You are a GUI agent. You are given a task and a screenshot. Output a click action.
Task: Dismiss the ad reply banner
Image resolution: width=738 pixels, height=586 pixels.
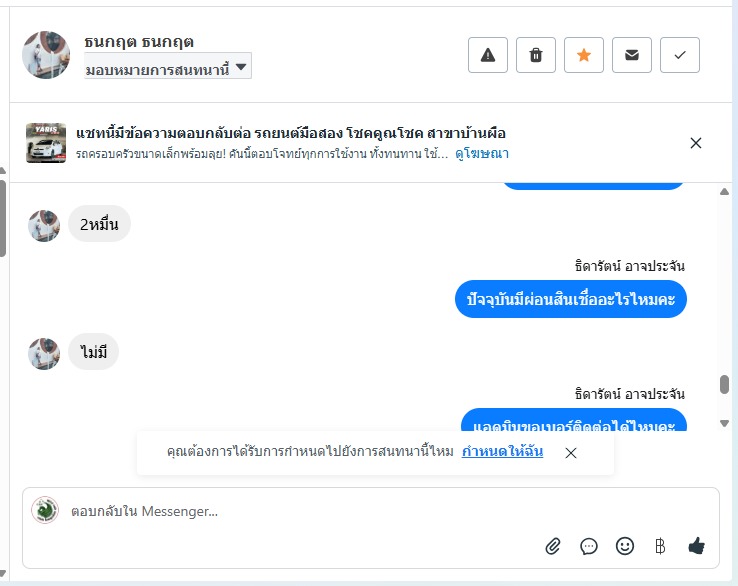[696, 143]
